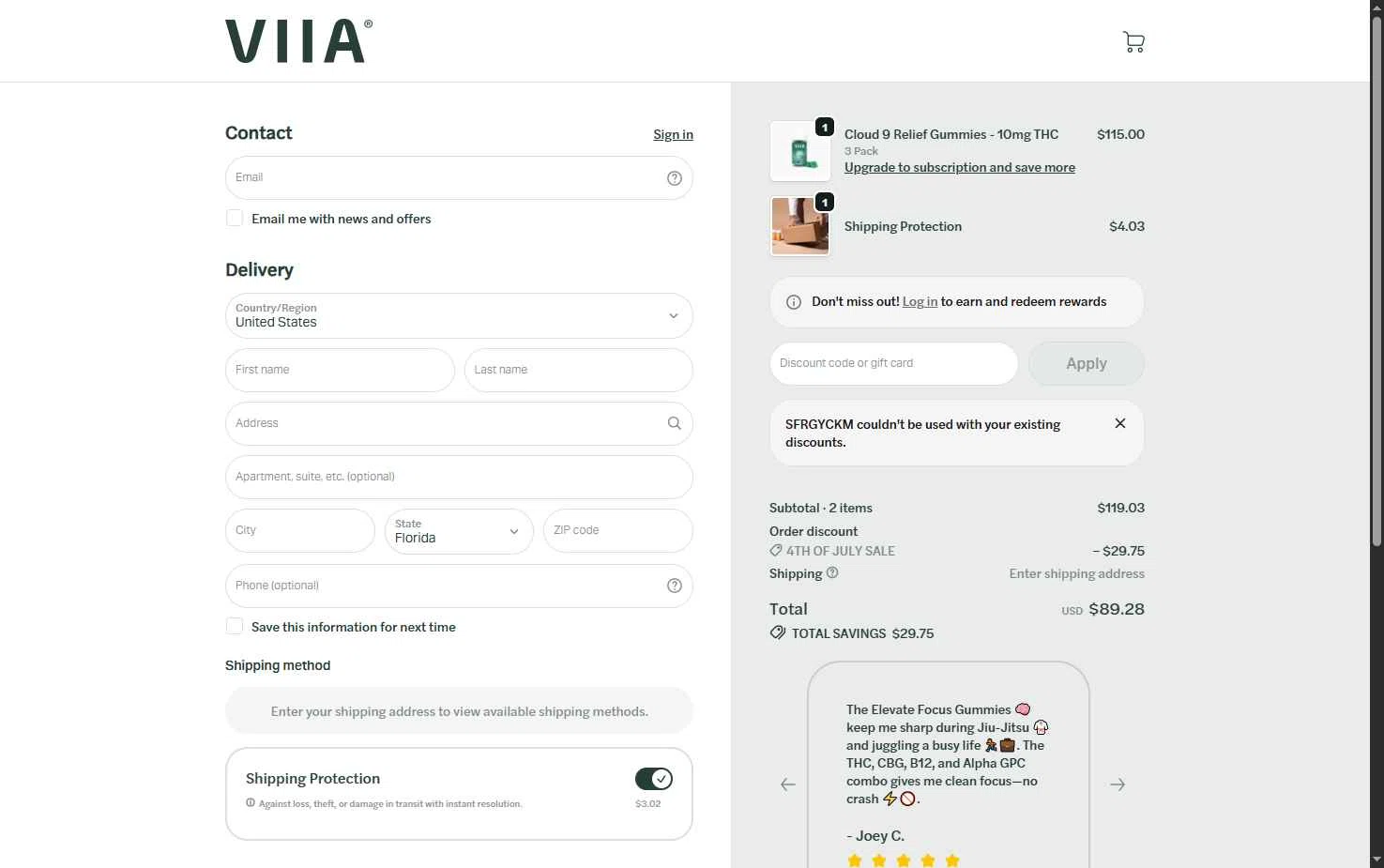Click the search icon in the Address field

674,423
